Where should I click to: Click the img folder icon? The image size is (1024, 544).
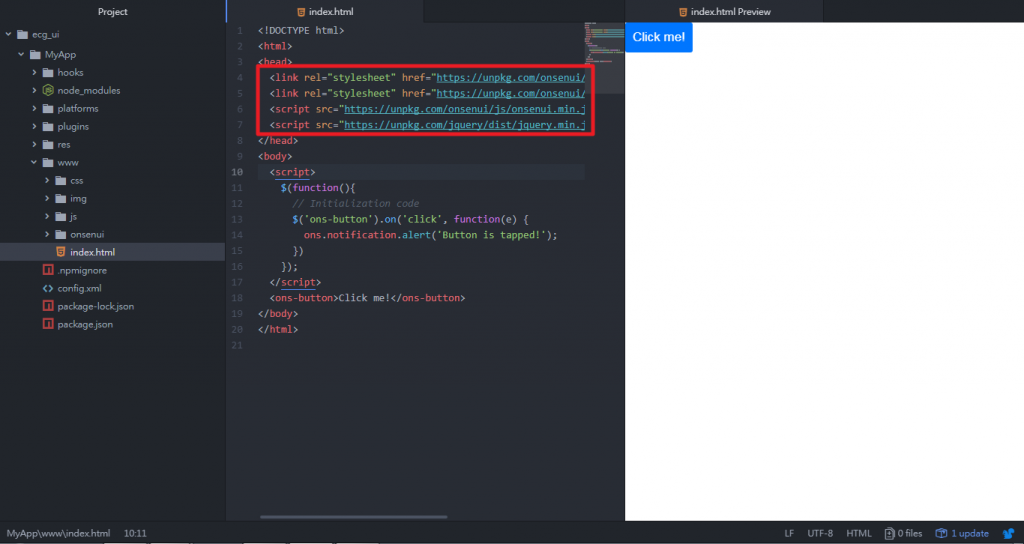click(x=61, y=199)
